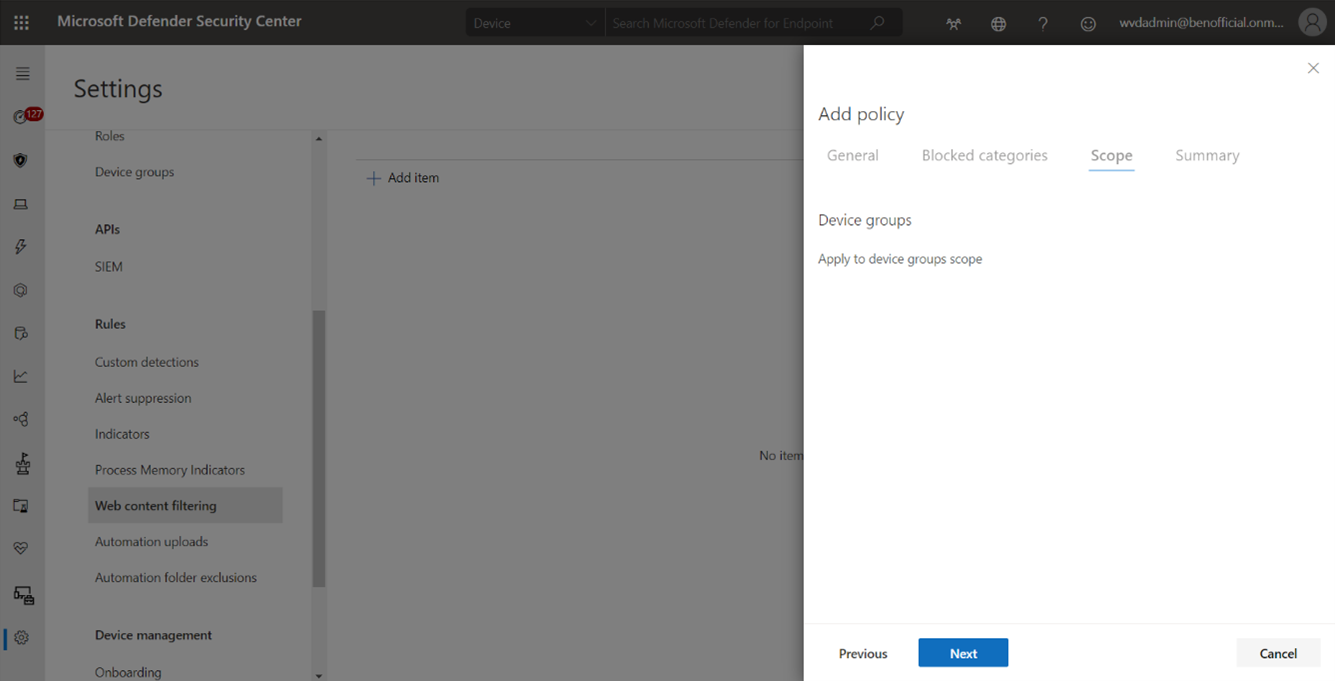Open the app launcher waffle menu

point(21,22)
